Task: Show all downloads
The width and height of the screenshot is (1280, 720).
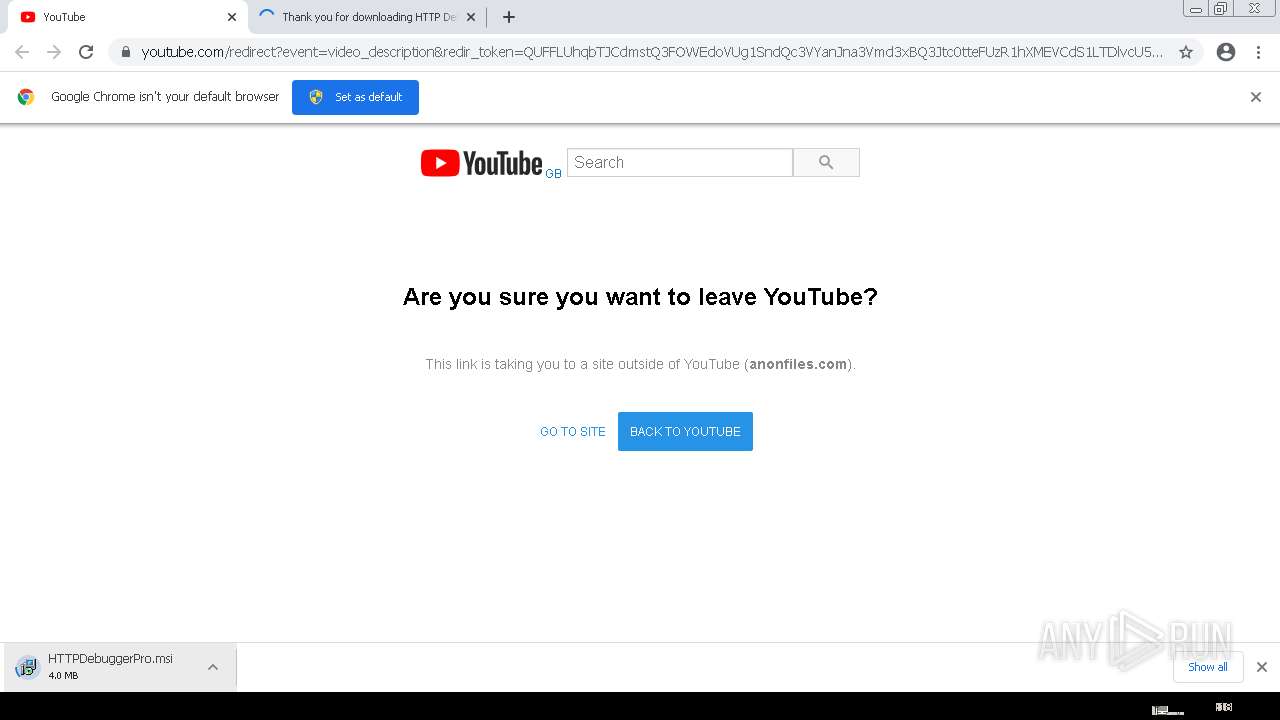Action: pos(1208,667)
